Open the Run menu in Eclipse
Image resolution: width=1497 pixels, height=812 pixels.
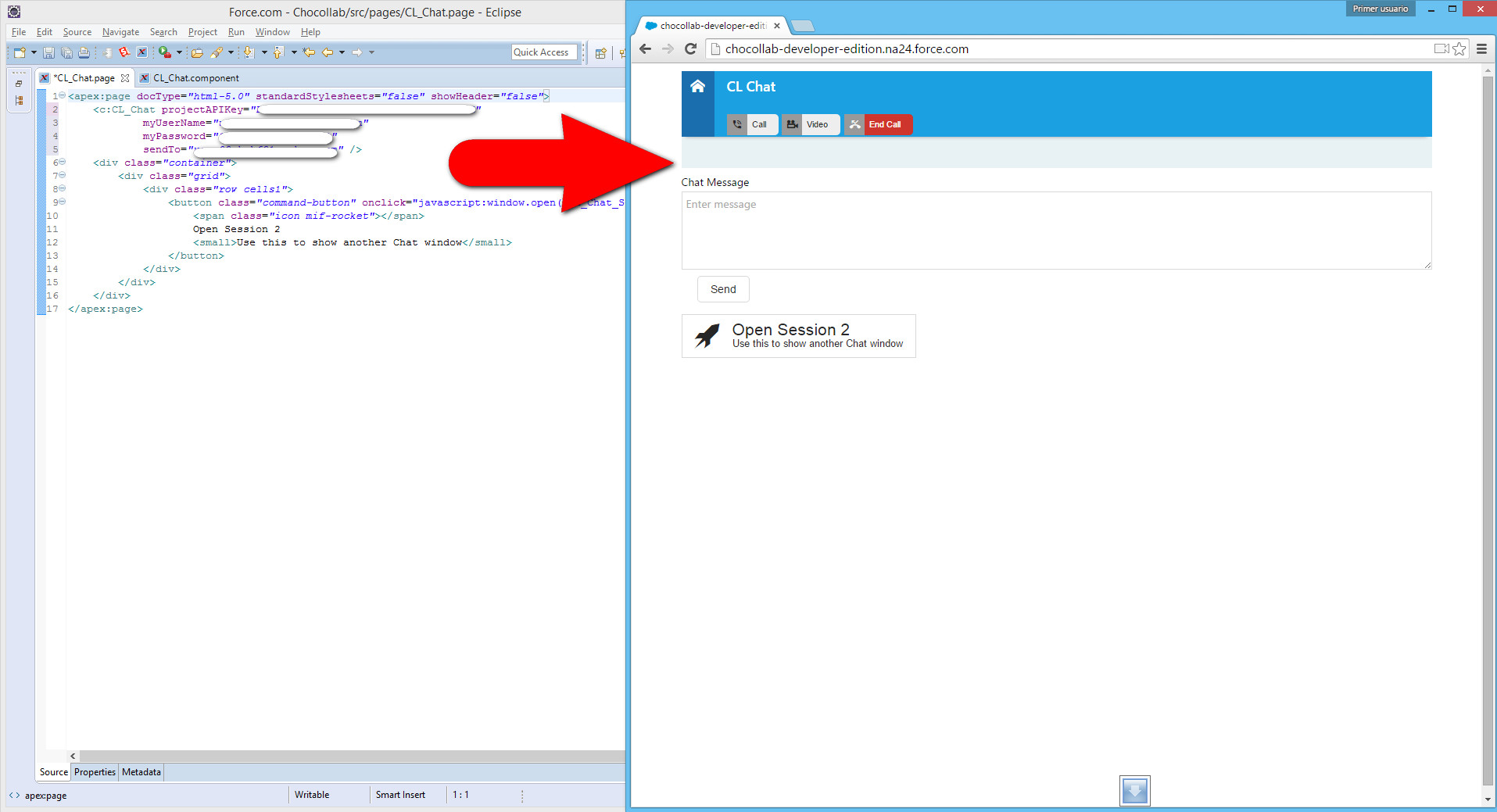point(236,32)
